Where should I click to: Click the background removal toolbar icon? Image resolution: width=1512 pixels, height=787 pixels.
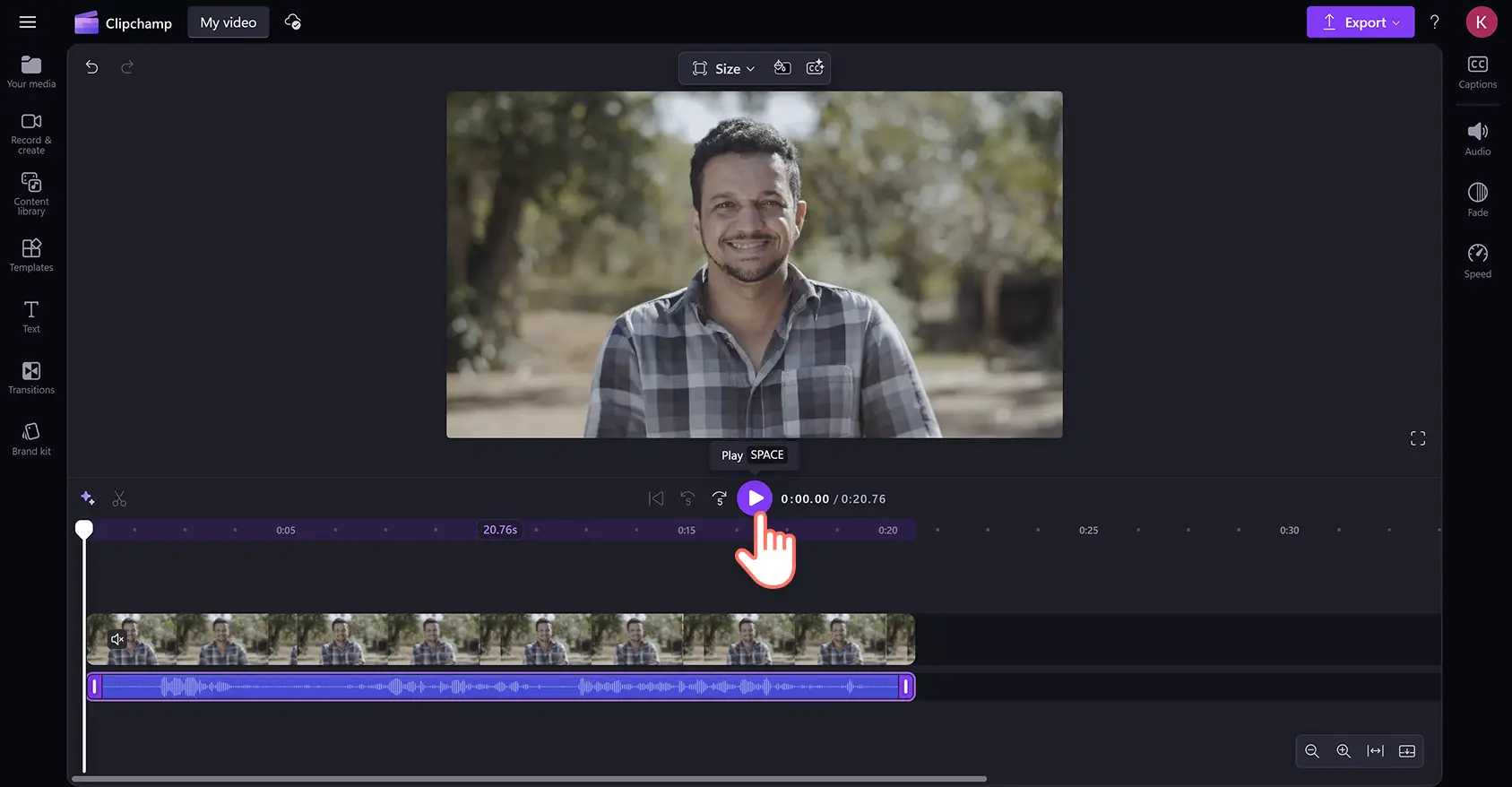pos(782,68)
